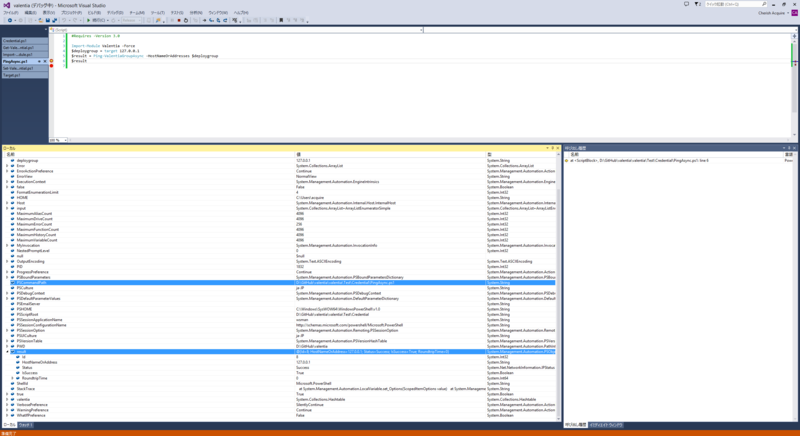Click the code editor vertical scrollbar
The width and height of the screenshot is (800, 436).
point(794,87)
